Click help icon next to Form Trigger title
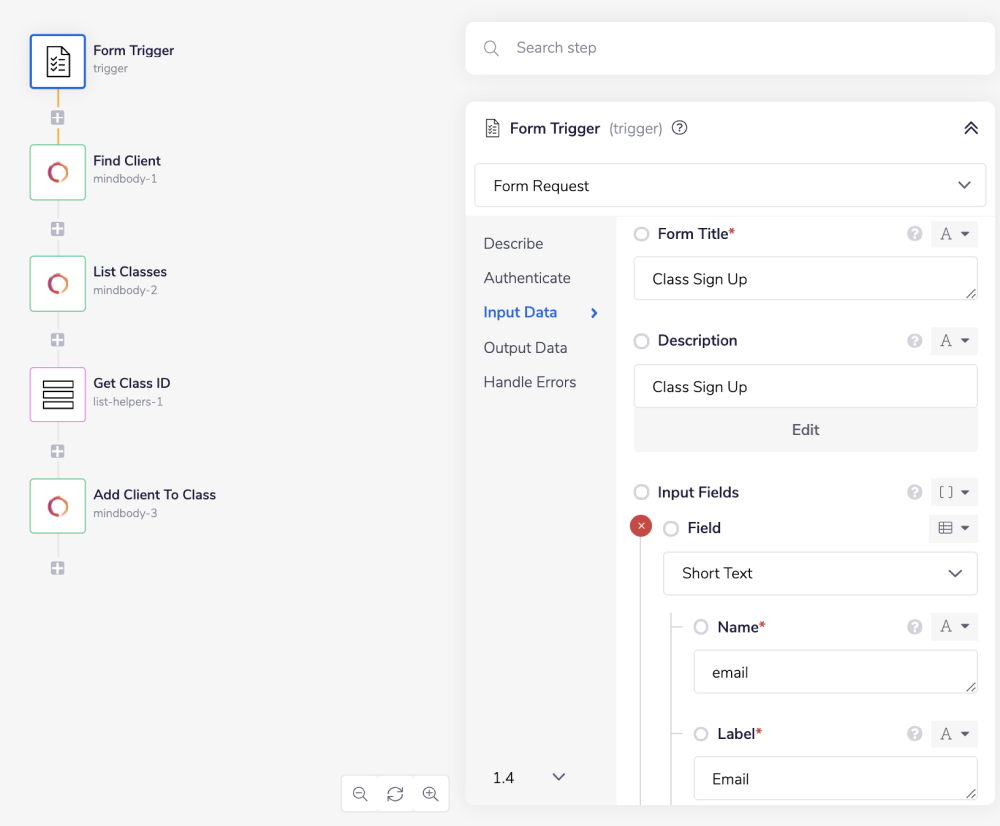Image resolution: width=1000 pixels, height=826 pixels. point(680,128)
